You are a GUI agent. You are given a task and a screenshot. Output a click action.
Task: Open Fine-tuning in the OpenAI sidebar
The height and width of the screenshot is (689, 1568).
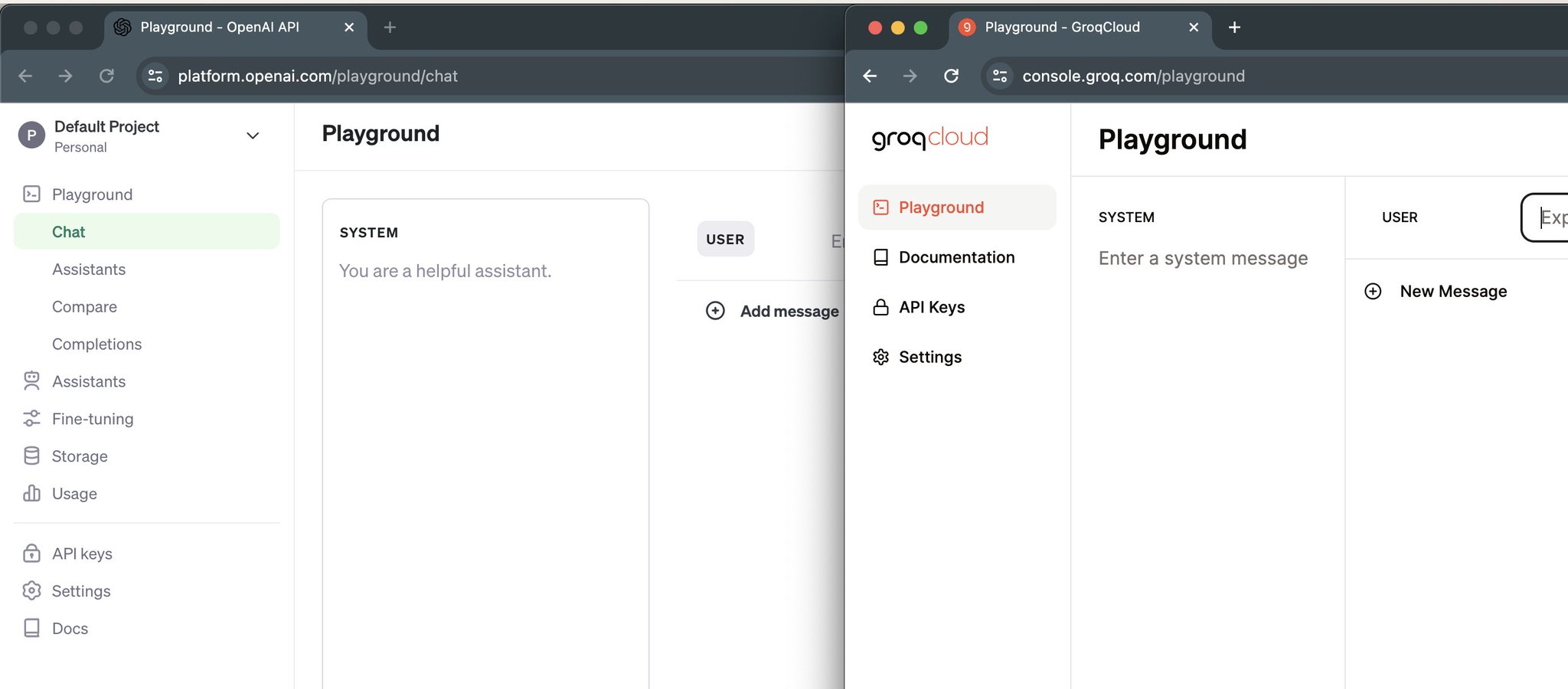click(x=93, y=419)
